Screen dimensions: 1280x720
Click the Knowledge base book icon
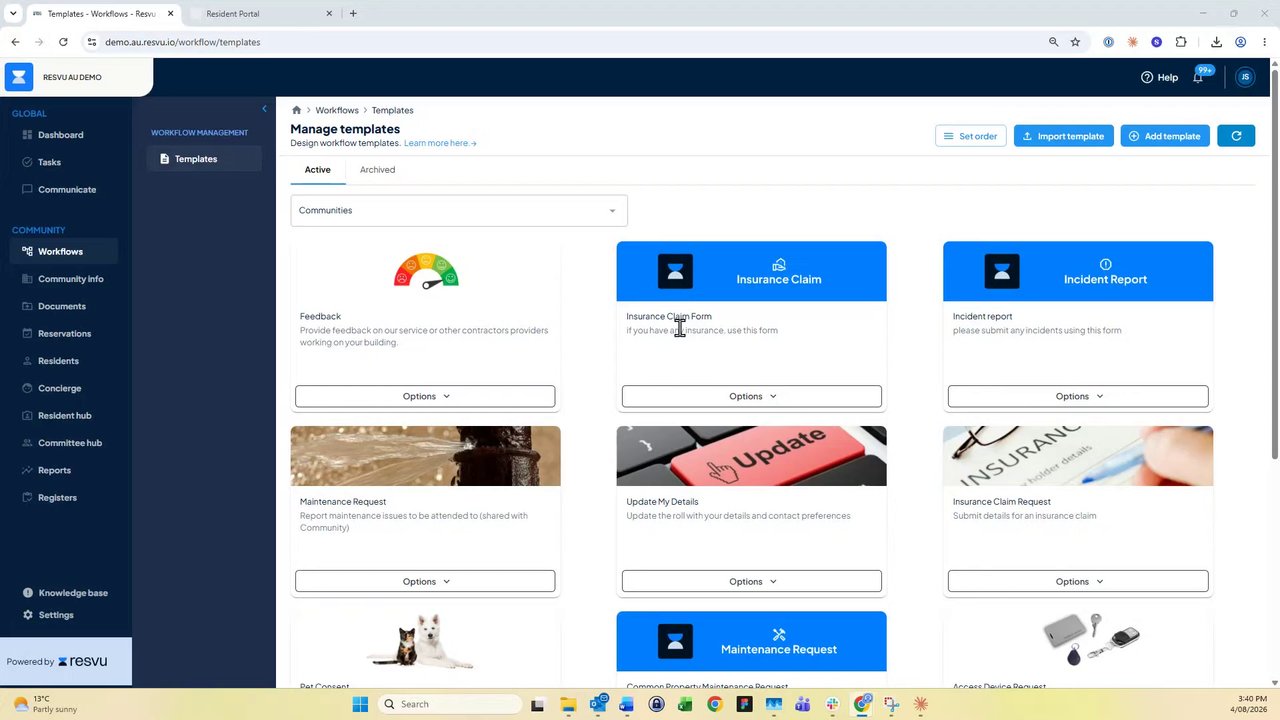click(28, 593)
